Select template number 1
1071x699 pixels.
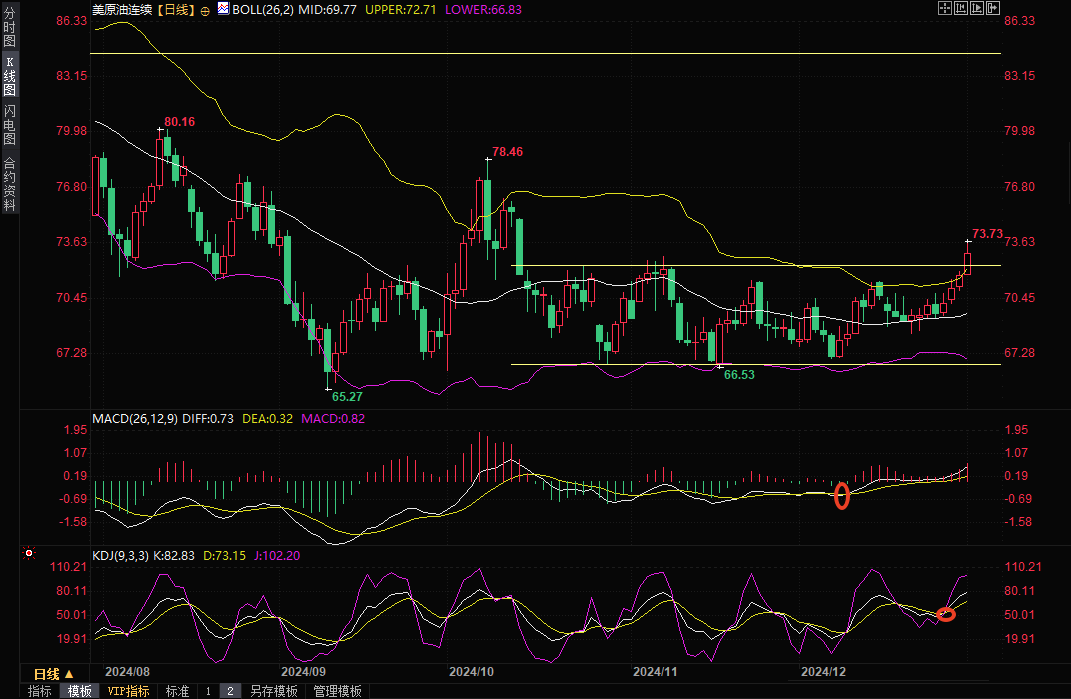tap(208, 691)
